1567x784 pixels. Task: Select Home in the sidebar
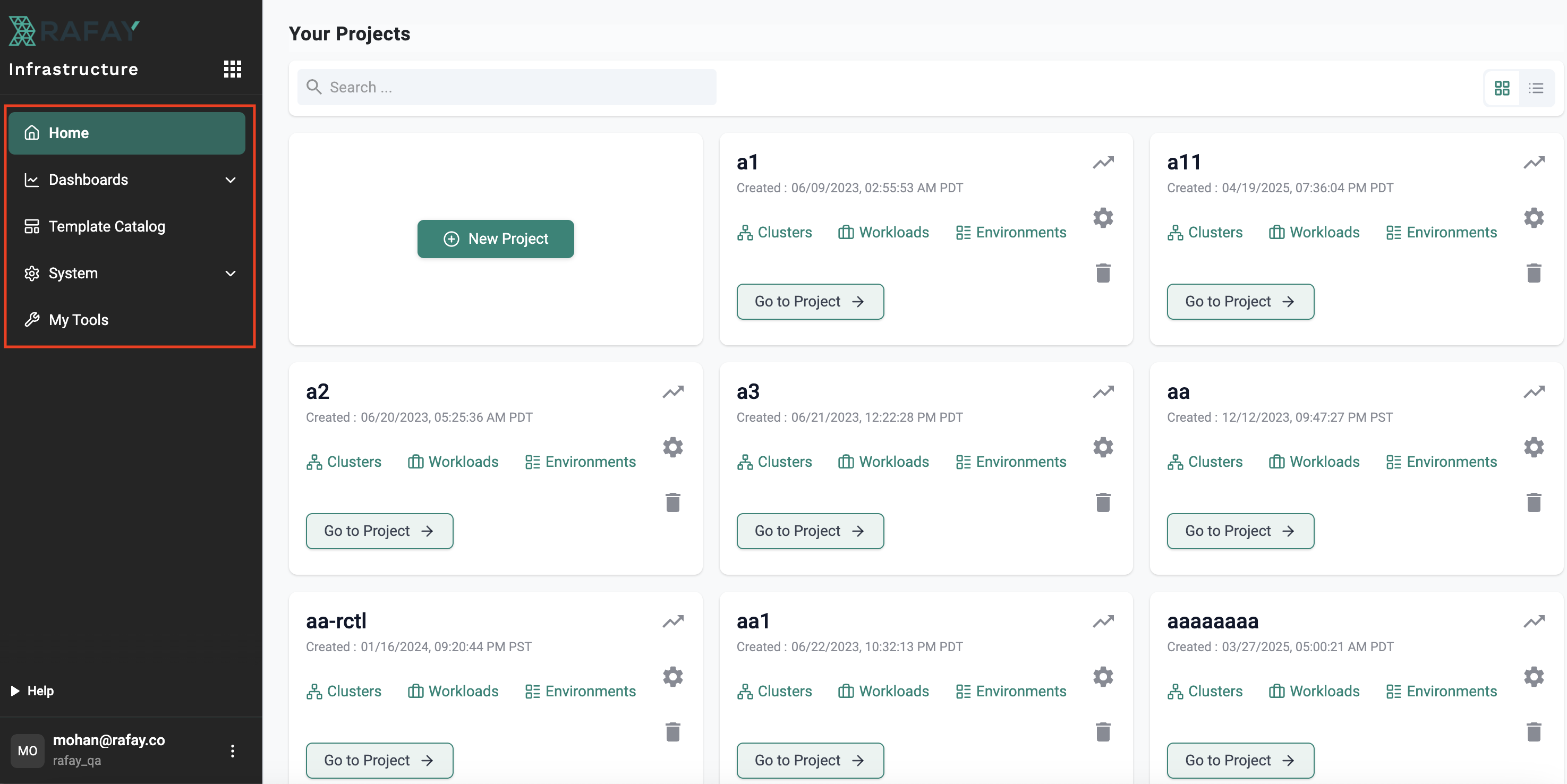point(127,133)
